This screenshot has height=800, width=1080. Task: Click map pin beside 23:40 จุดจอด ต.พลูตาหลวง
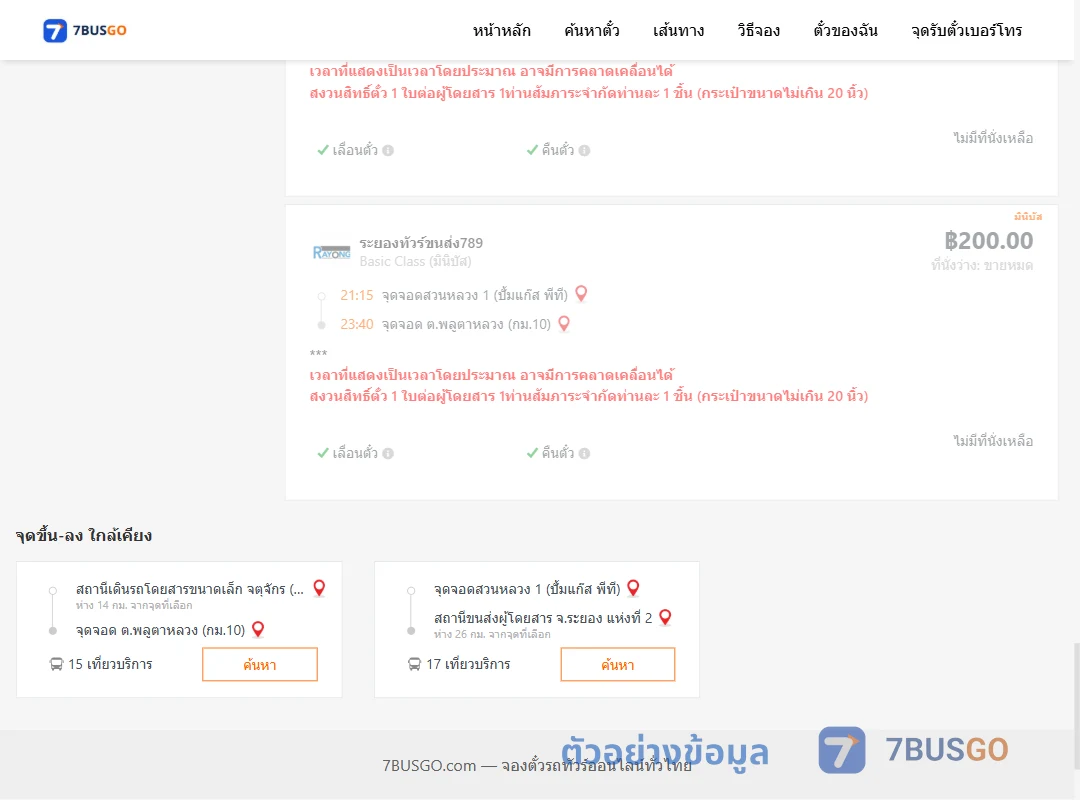(564, 324)
